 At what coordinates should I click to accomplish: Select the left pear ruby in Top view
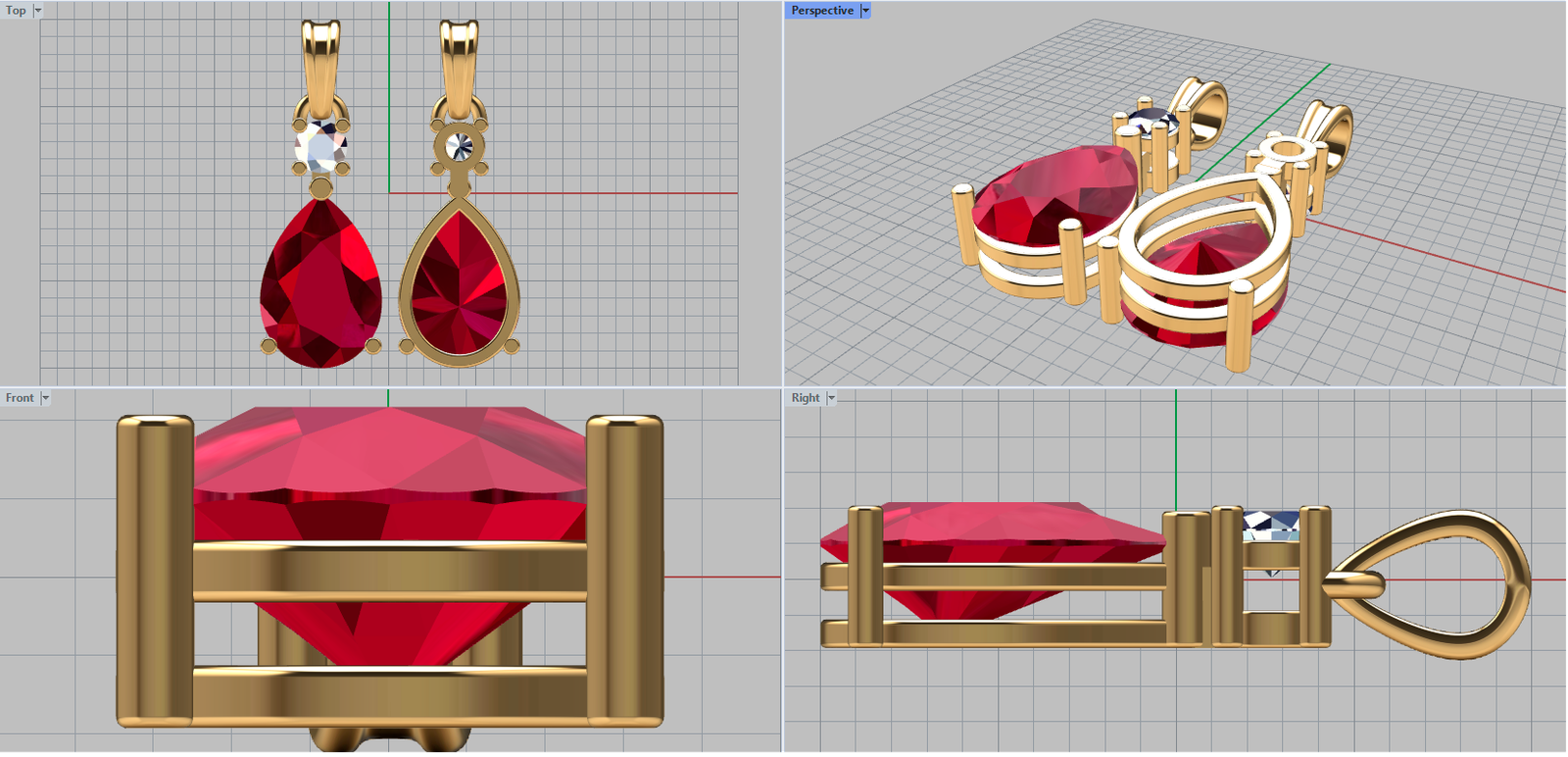(319, 286)
